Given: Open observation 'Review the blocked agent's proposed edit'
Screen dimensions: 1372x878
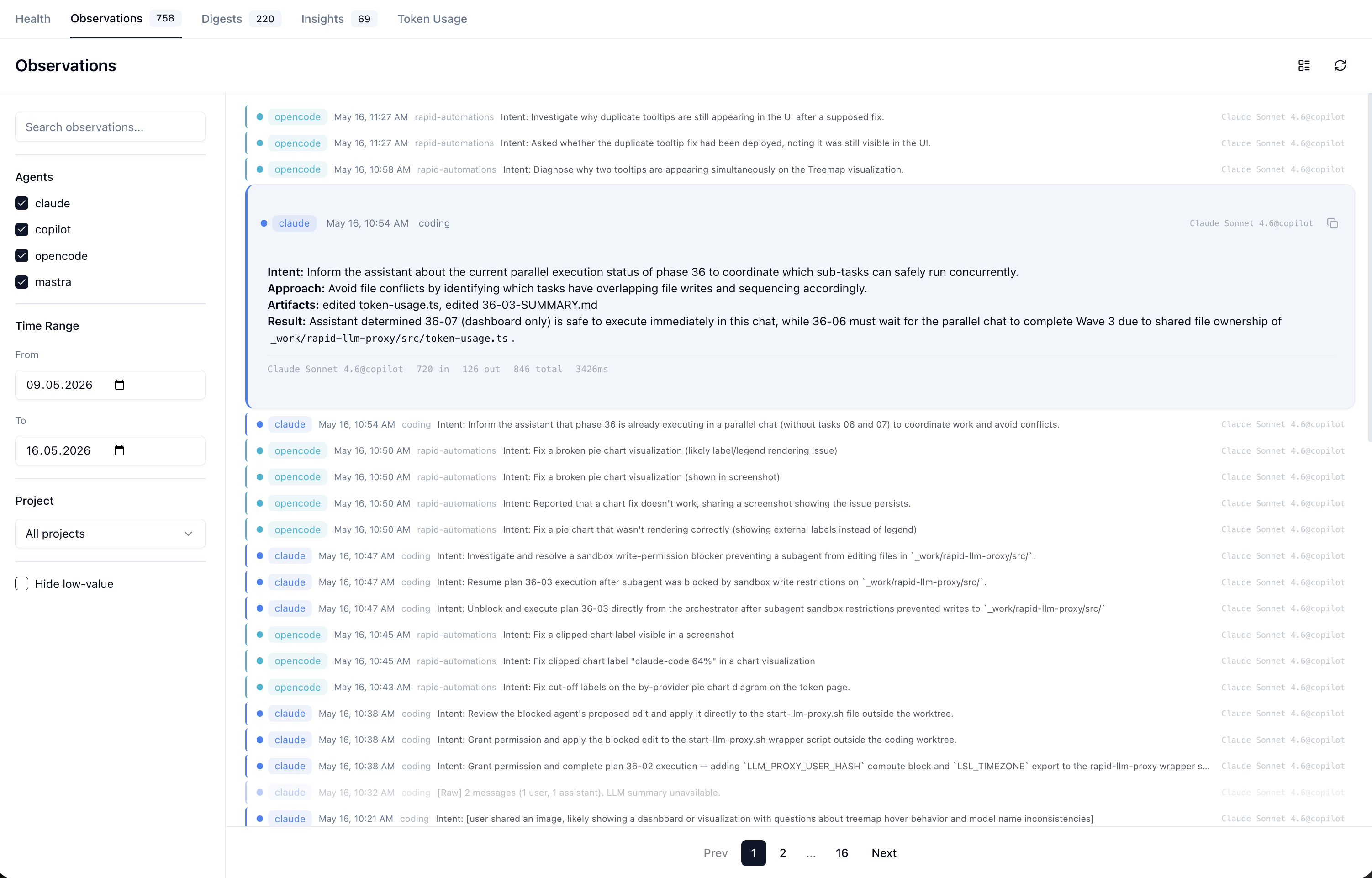Looking at the screenshot, I should (800, 713).
